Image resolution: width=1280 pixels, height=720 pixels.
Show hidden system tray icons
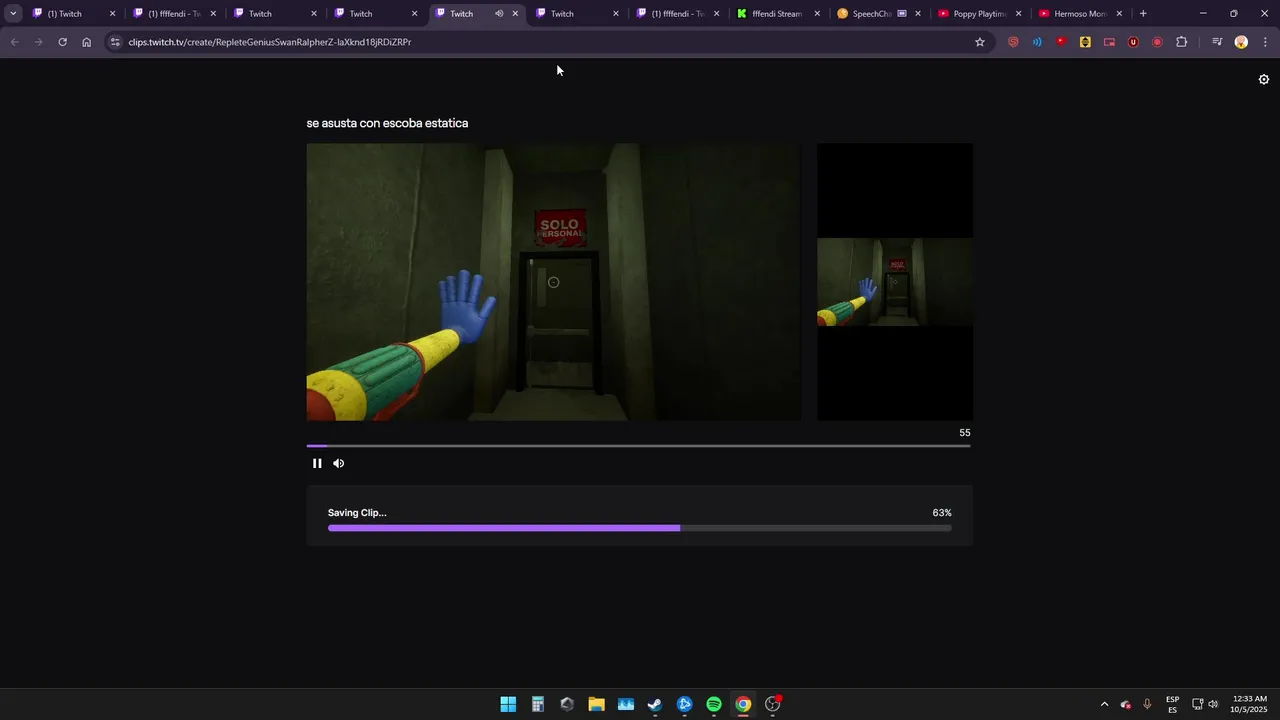click(x=1104, y=704)
